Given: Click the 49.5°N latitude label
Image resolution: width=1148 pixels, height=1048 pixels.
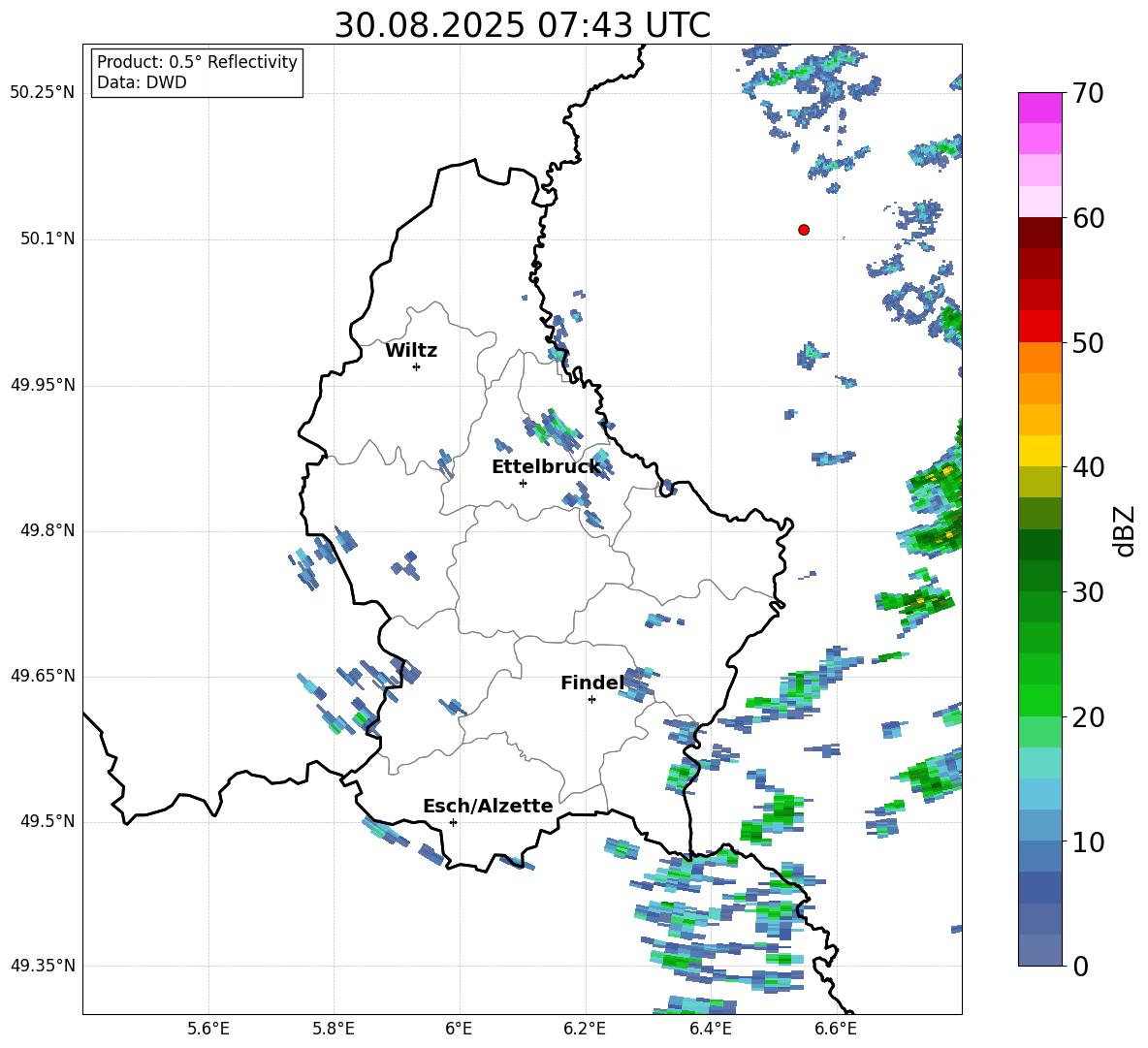Looking at the screenshot, I should click(x=48, y=821).
